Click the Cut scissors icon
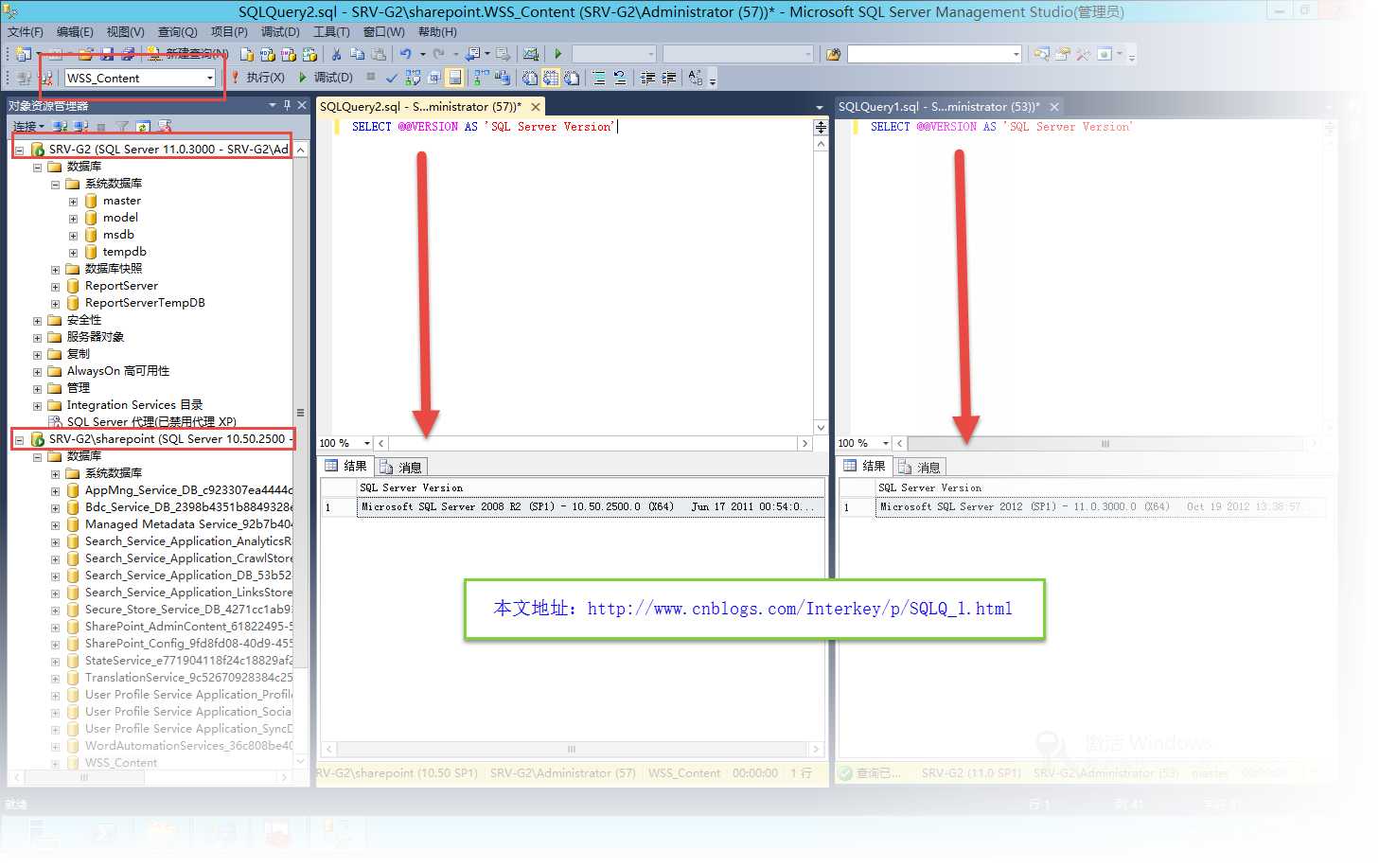This screenshot has height=868, width=1379. pyautogui.click(x=336, y=54)
